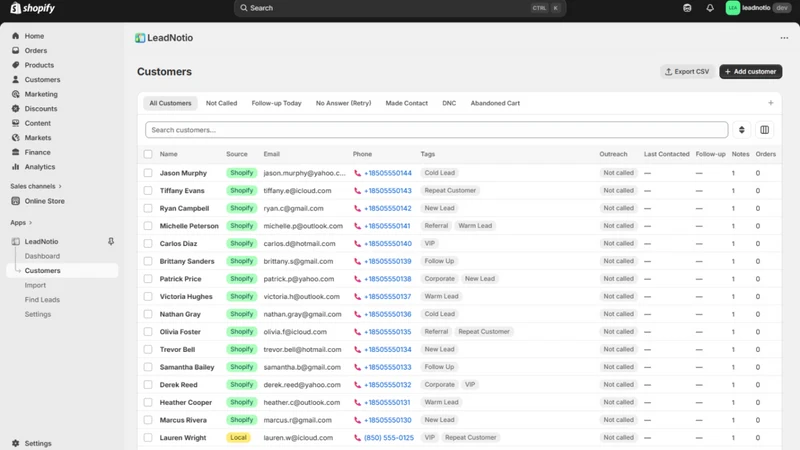This screenshot has width=800, height=450.
Task: Open the Home sidebar icon
Action: click(15, 36)
